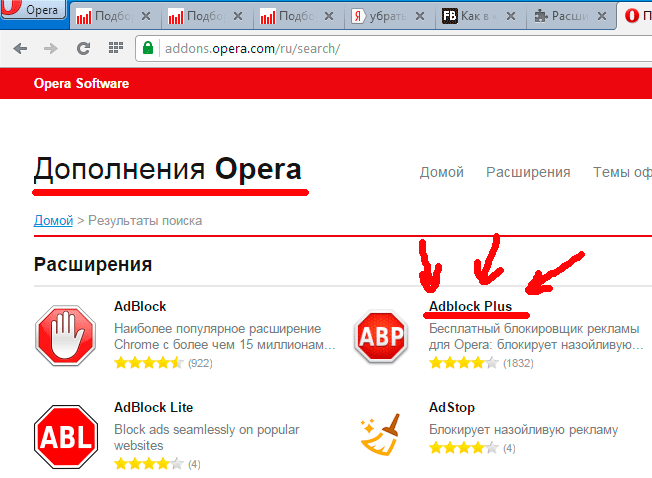Click the Результаты поиска breadcrumb text
The height and width of the screenshot is (478, 652).
click(145, 220)
